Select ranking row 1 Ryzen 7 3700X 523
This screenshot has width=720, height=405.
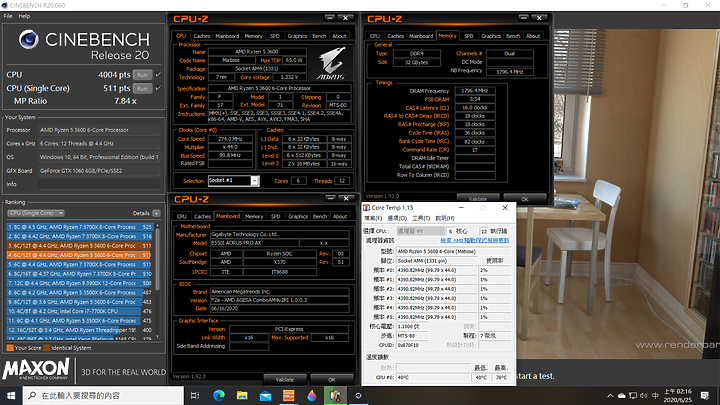tap(79, 227)
